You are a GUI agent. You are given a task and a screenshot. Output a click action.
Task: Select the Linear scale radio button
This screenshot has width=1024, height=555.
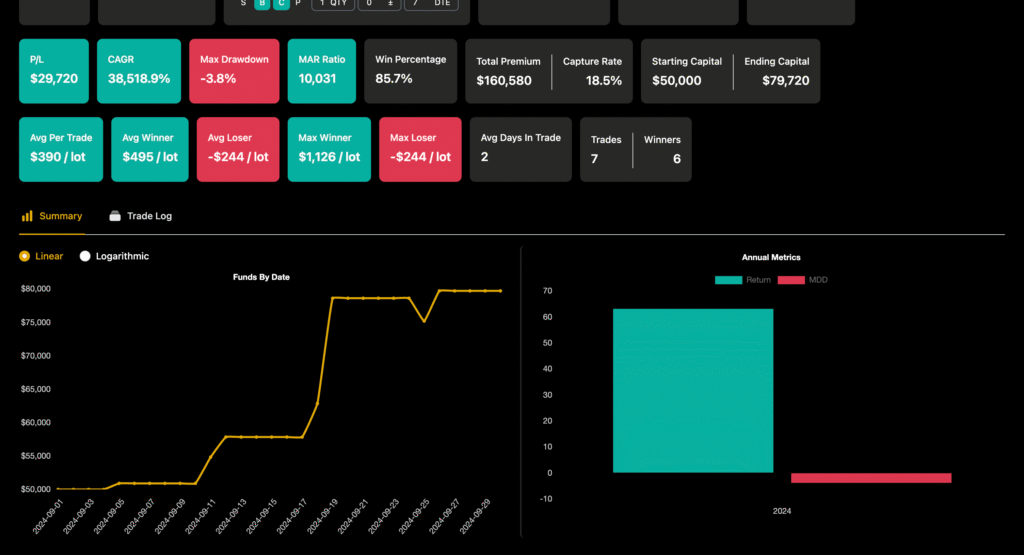tap(25, 256)
